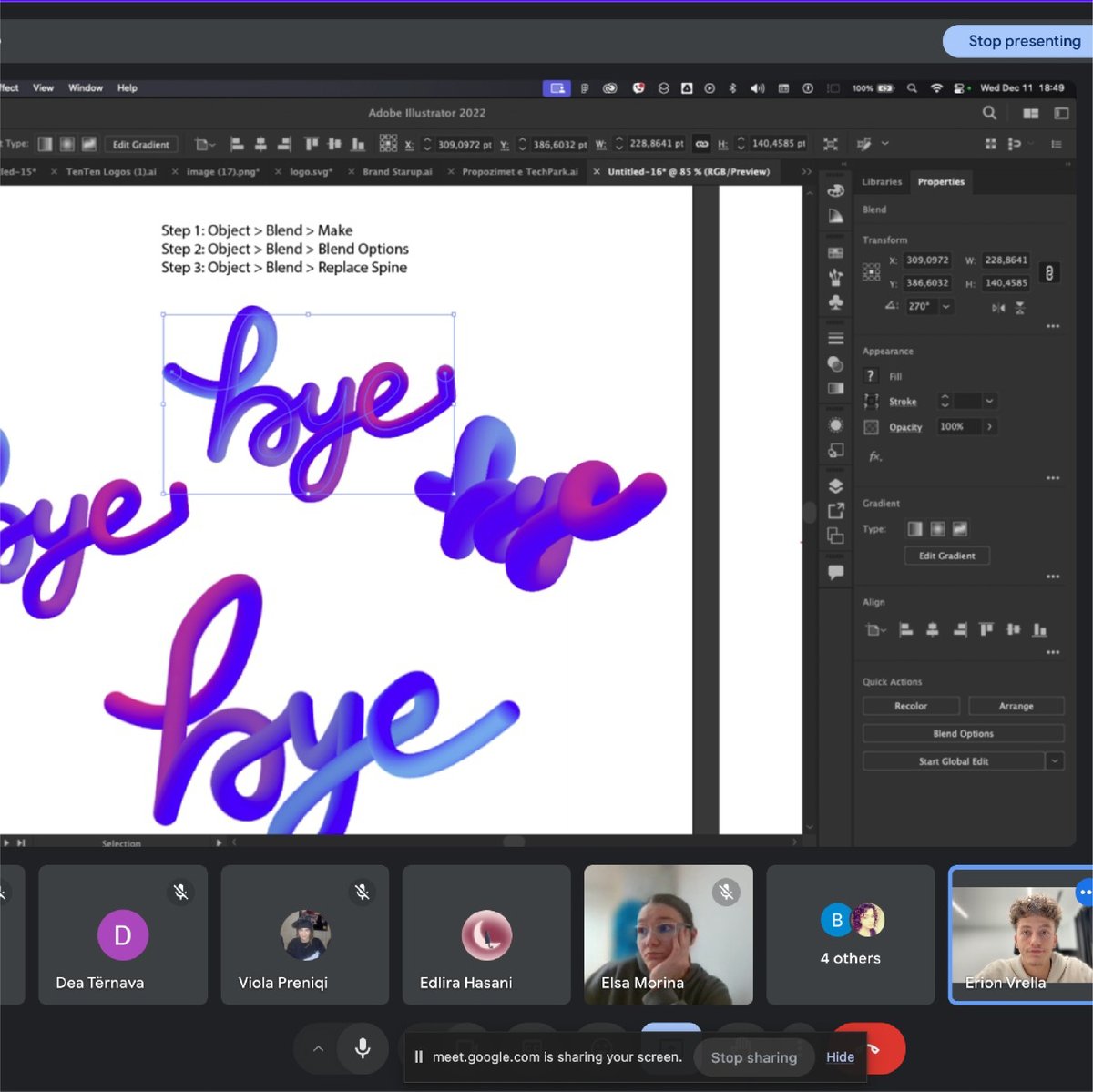Open the Graphic Styles panel icon
Screen dimensions: 1093x1092
835,450
